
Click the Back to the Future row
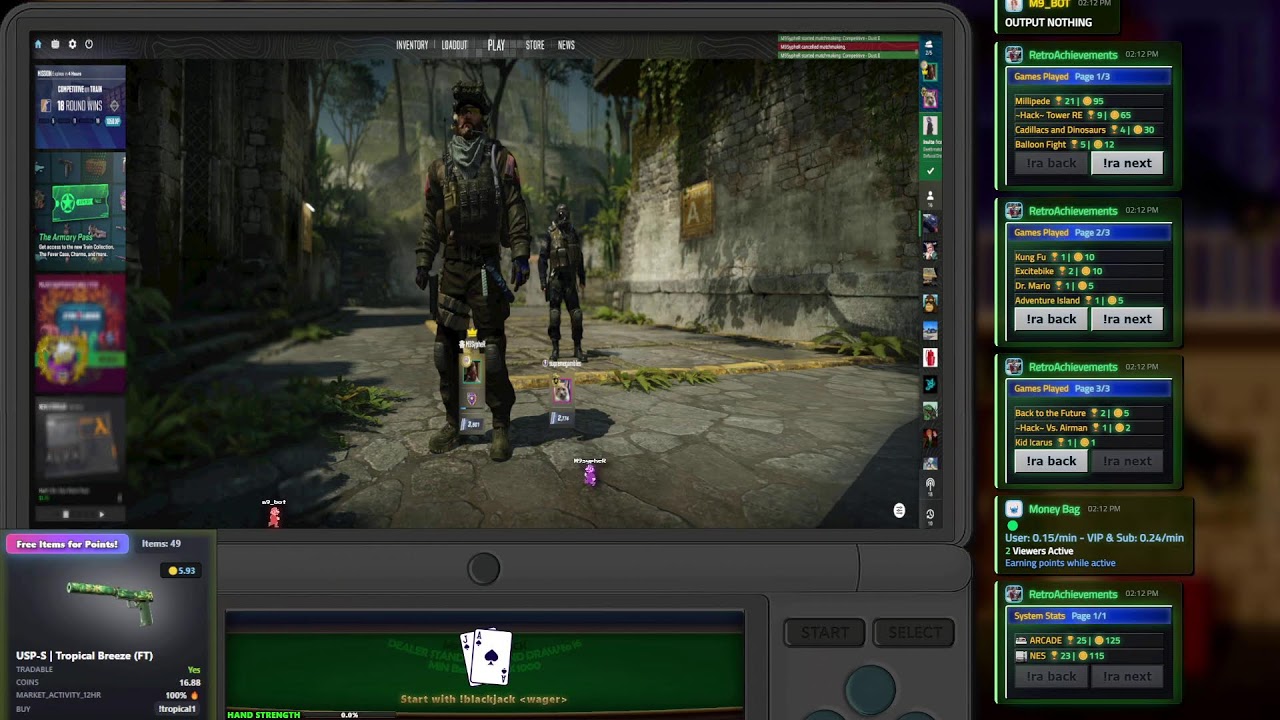pyautogui.click(x=1089, y=413)
